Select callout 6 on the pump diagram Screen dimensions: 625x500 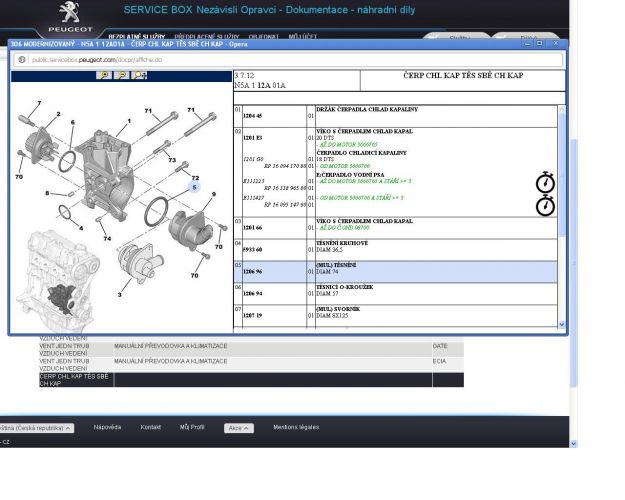(x=73, y=122)
